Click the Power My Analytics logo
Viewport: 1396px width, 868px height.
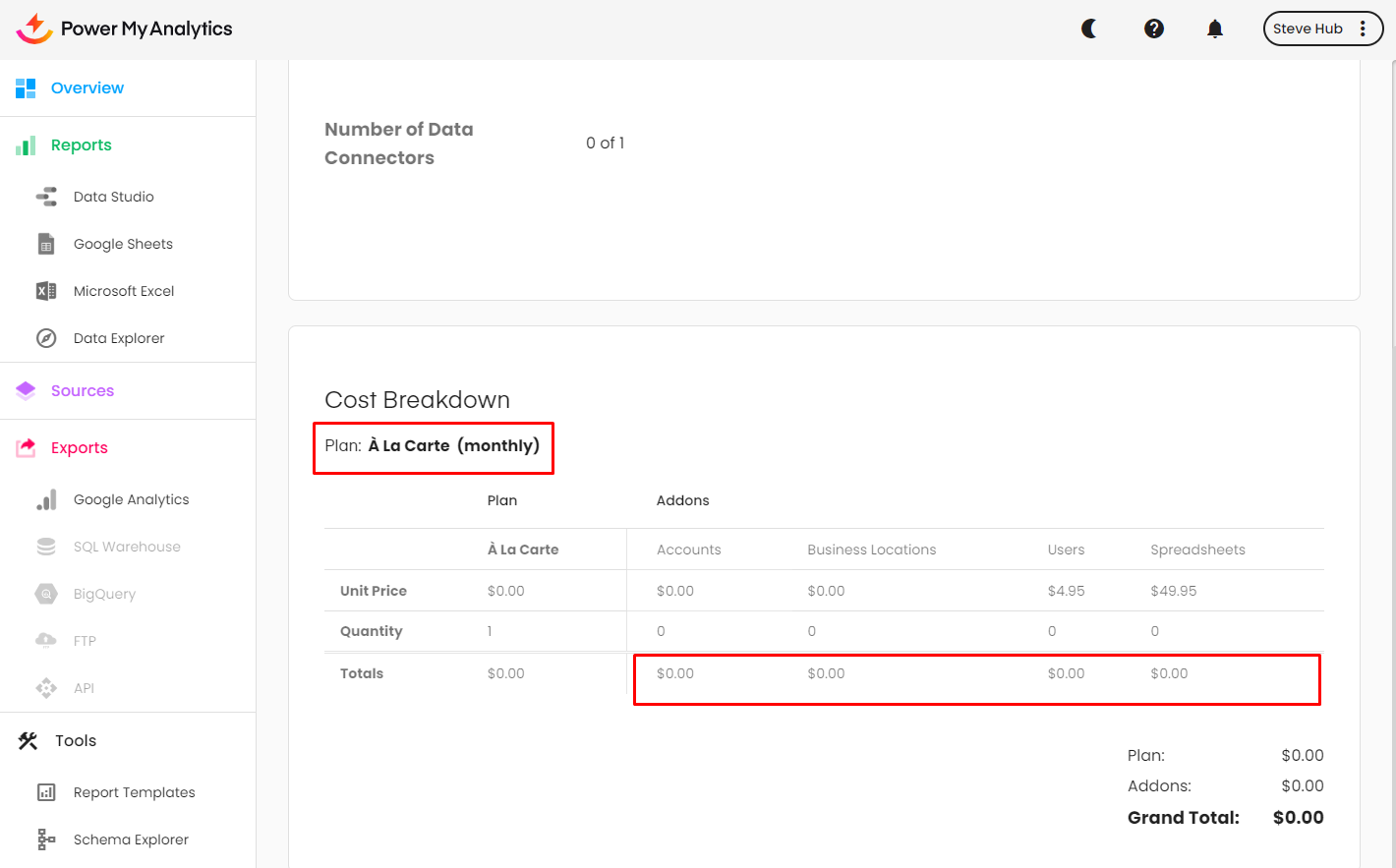[125, 29]
